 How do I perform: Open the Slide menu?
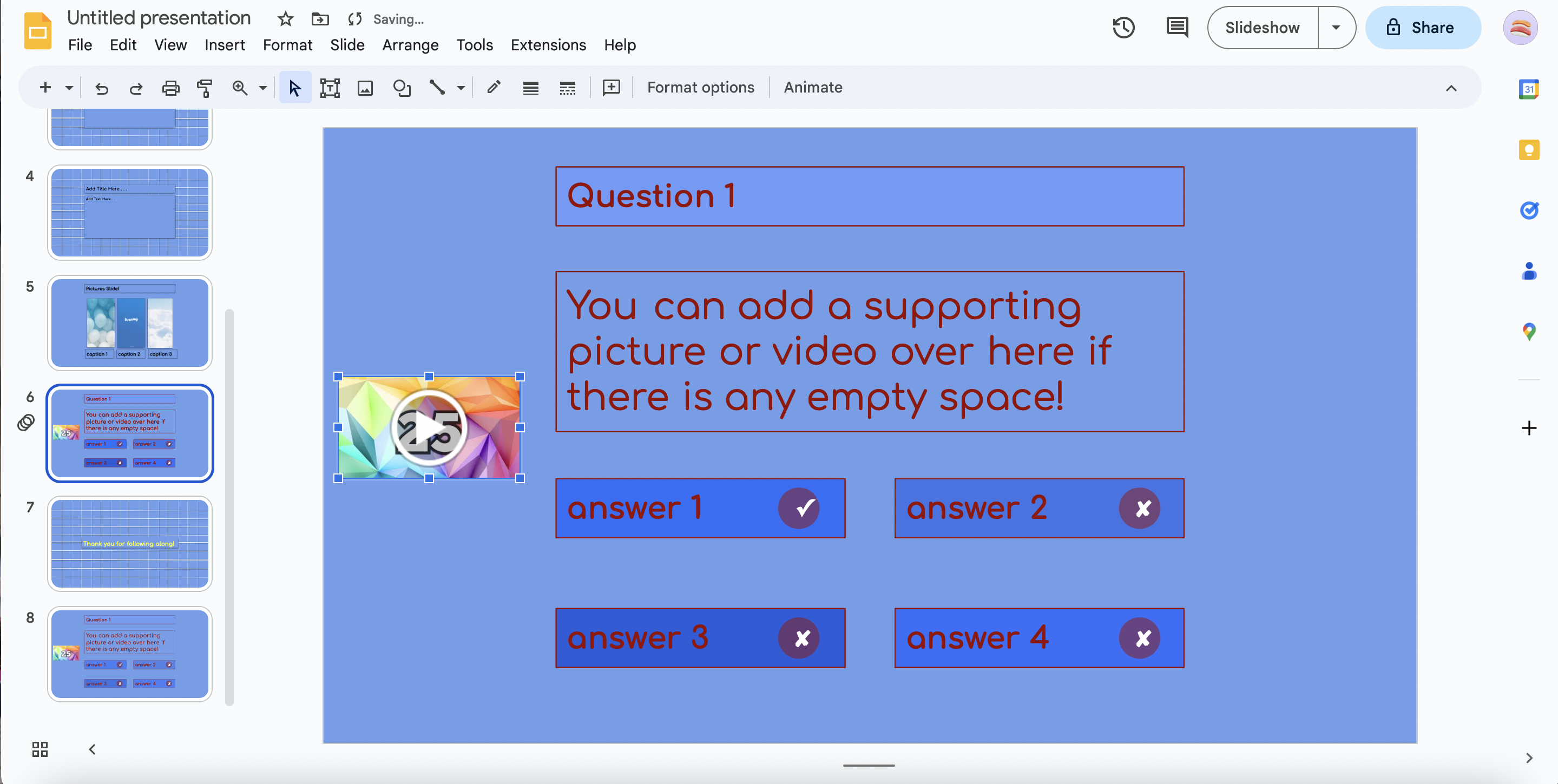click(x=347, y=45)
